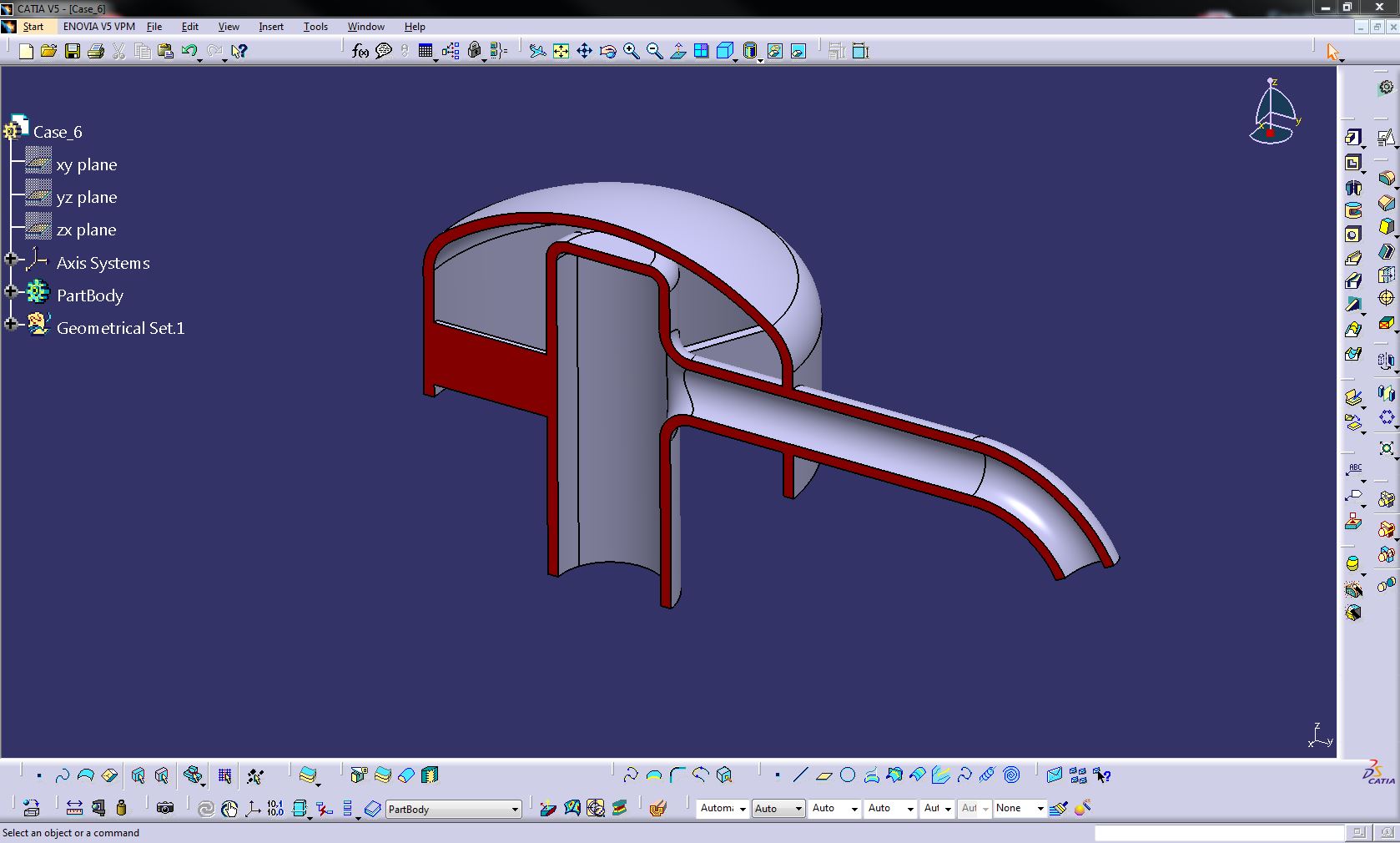Save the Case_6 part
Viewport: 1400px width, 843px height.
[73, 51]
